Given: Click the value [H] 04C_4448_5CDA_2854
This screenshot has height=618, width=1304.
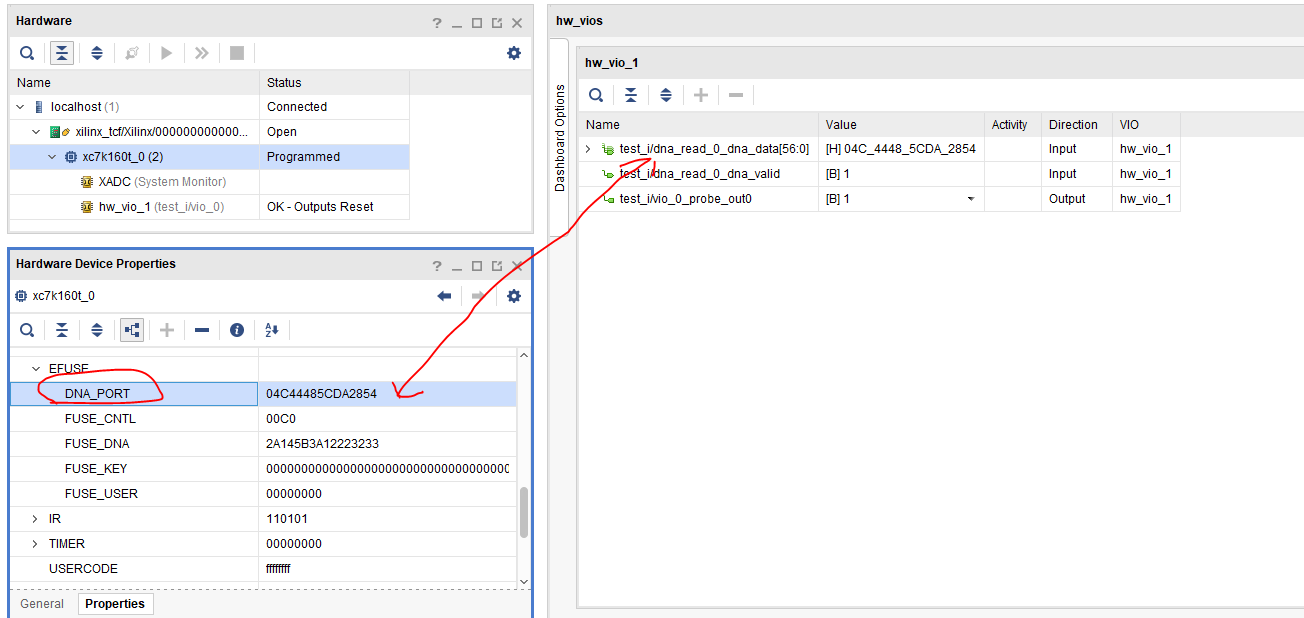Looking at the screenshot, I should (900, 149).
